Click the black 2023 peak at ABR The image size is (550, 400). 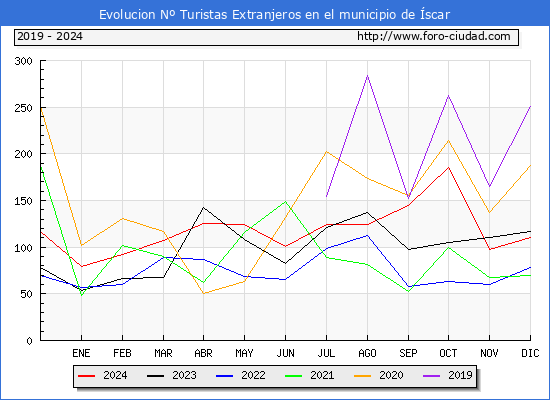(x=203, y=207)
